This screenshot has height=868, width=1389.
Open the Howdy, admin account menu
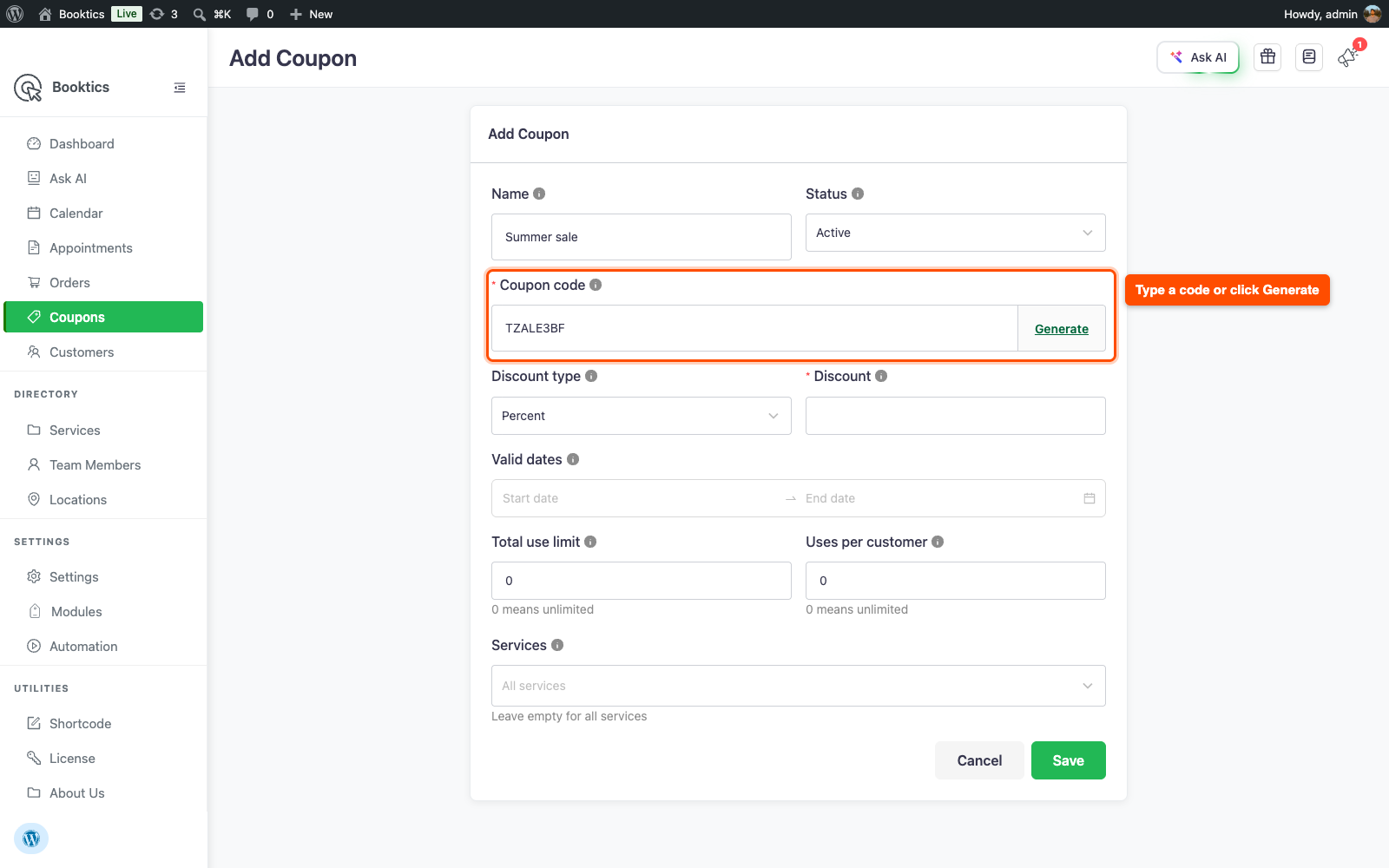1332,14
